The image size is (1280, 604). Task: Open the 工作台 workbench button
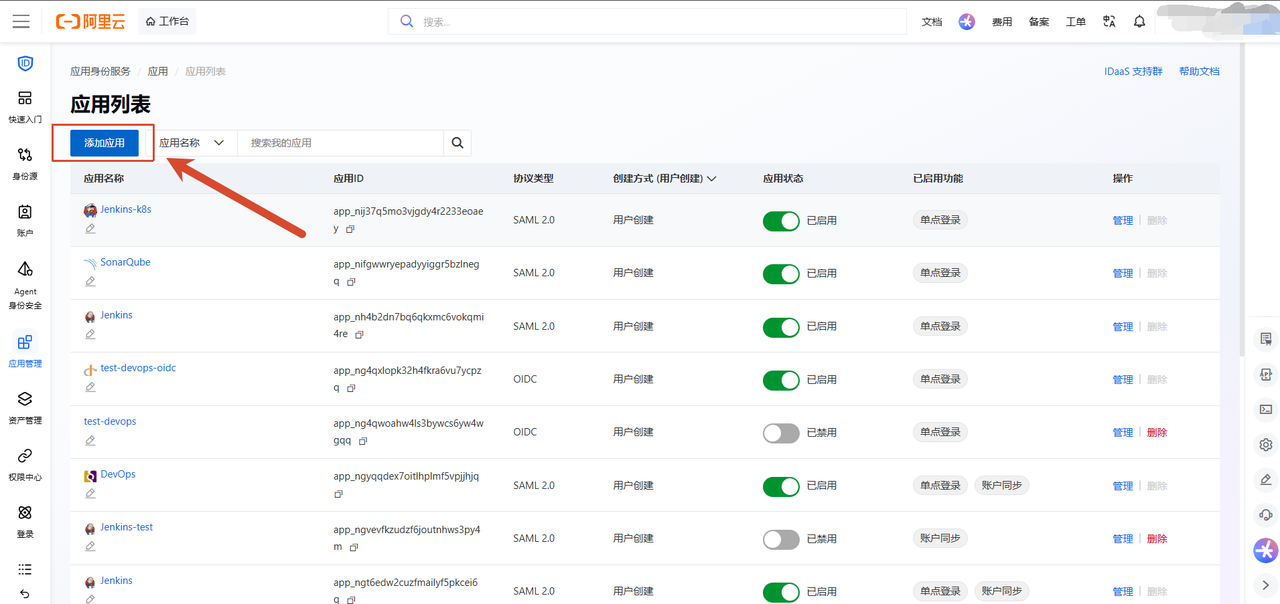tap(167, 21)
